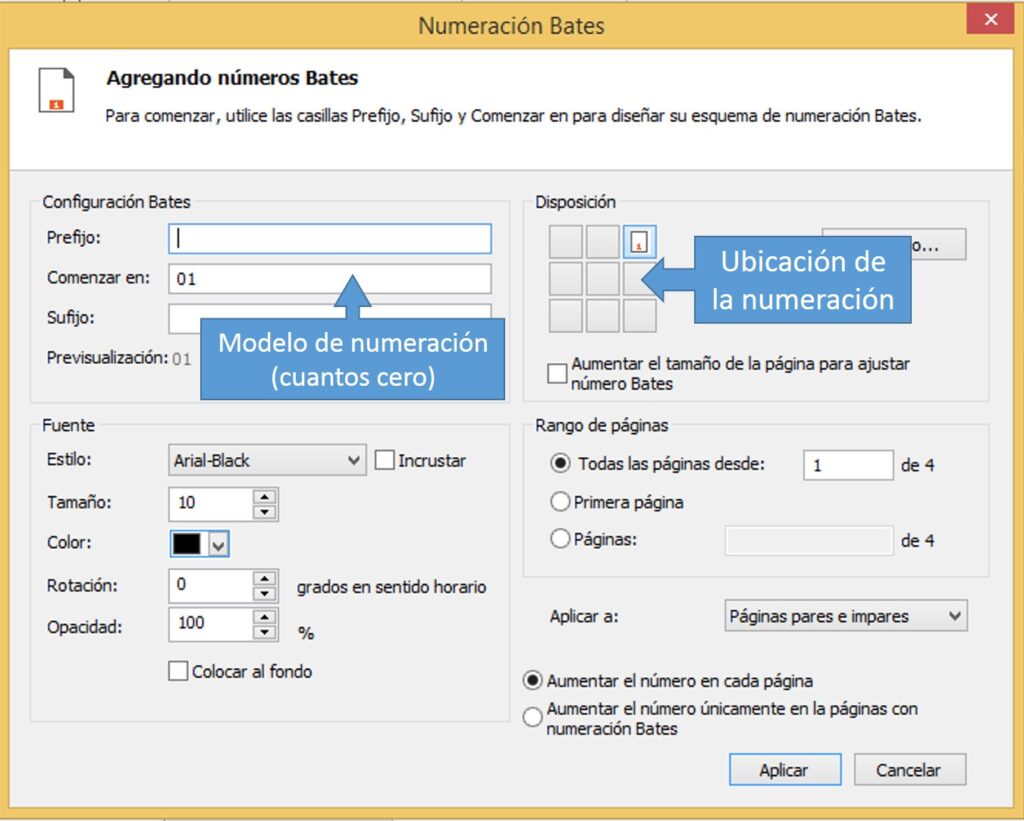Enable Aumentar el tamaño de la página checkbox
The width and height of the screenshot is (1024, 821).
tap(557, 374)
